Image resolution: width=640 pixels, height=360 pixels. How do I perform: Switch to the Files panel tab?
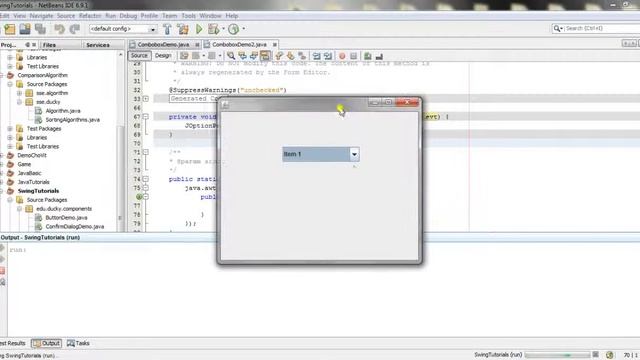49,45
